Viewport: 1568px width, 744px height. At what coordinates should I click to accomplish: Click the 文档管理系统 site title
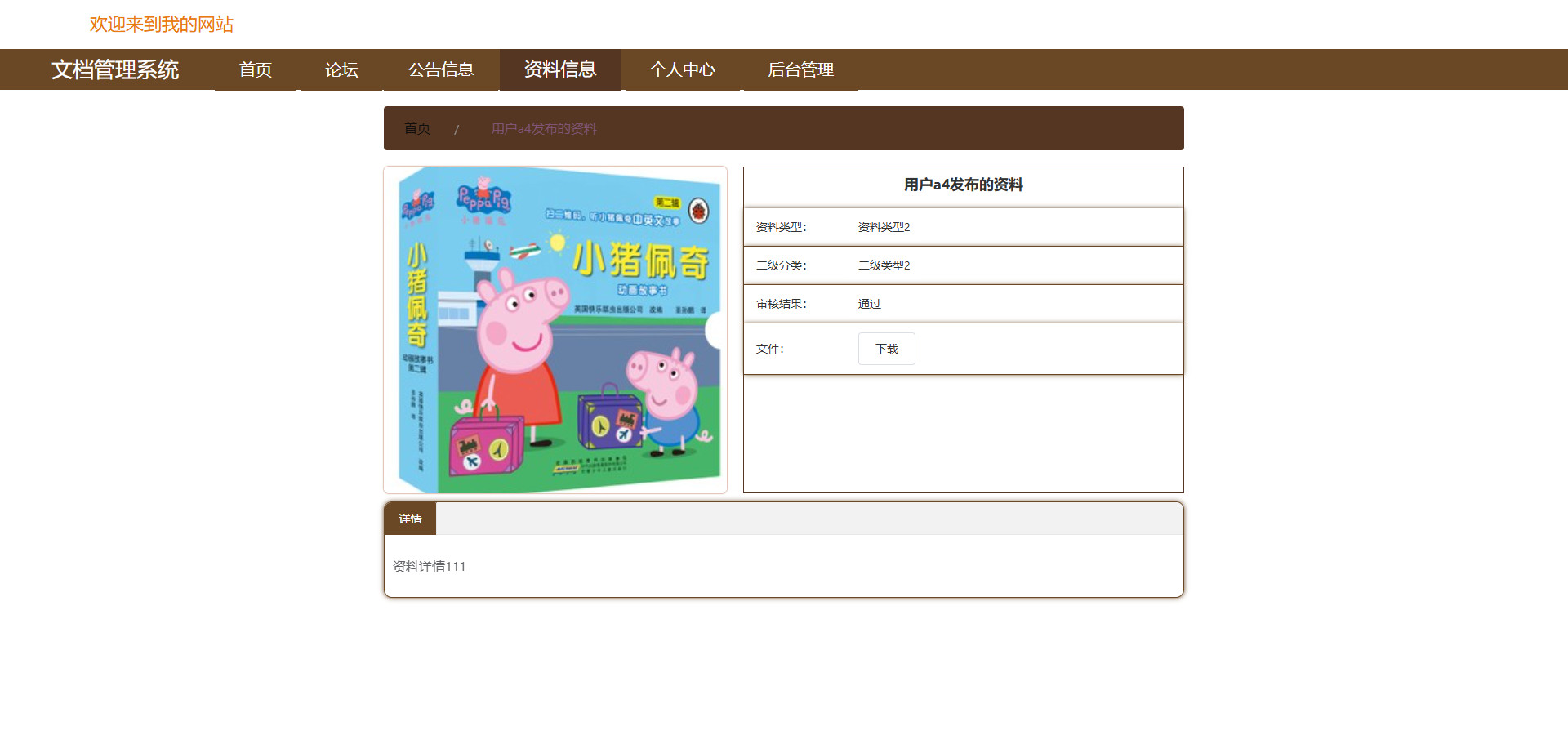point(115,69)
